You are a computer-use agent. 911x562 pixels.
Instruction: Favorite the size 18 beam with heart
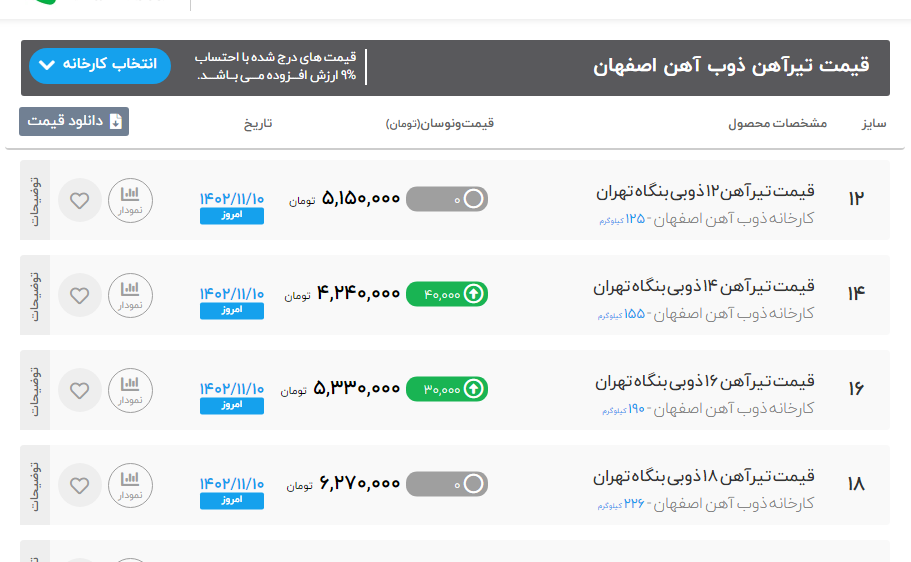(80, 485)
